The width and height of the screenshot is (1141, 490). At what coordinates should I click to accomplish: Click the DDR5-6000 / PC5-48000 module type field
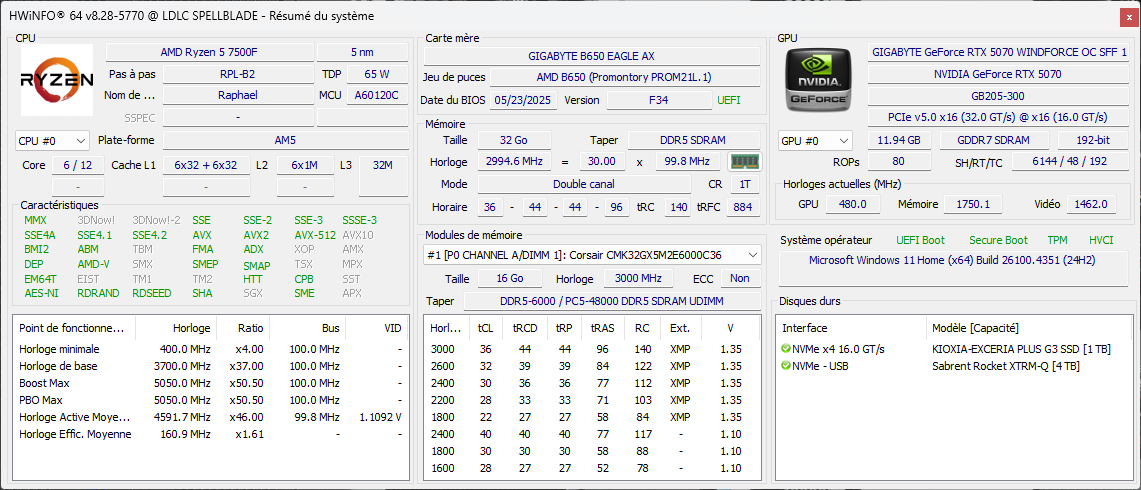[x=611, y=301]
